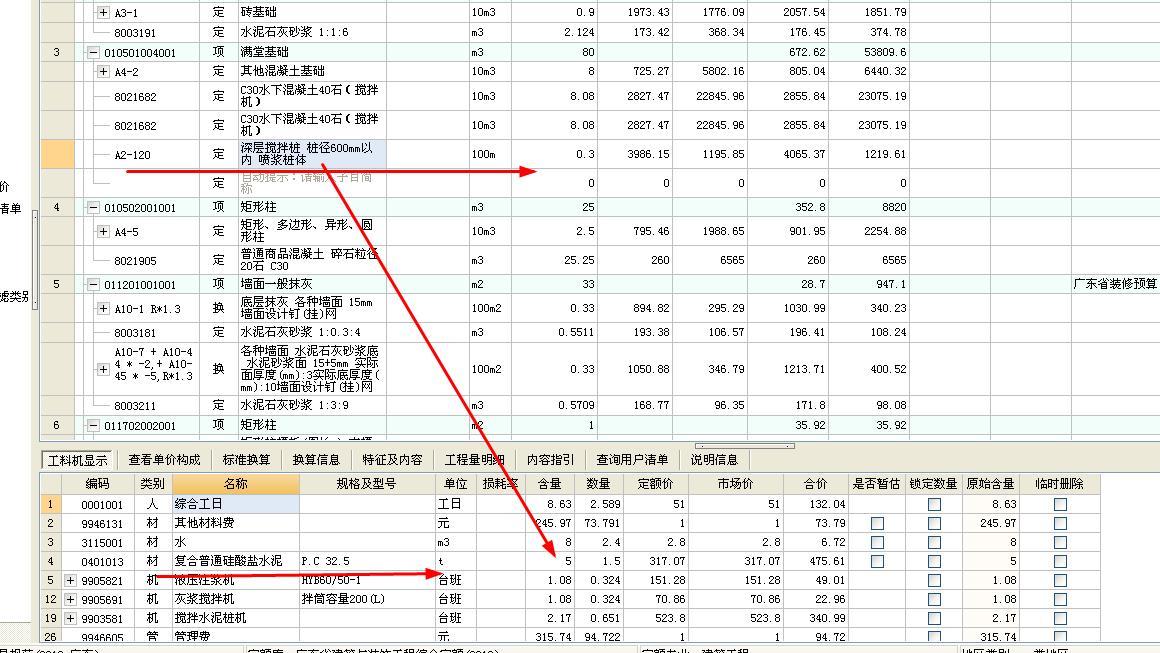Click material code 9946131

coord(102,524)
